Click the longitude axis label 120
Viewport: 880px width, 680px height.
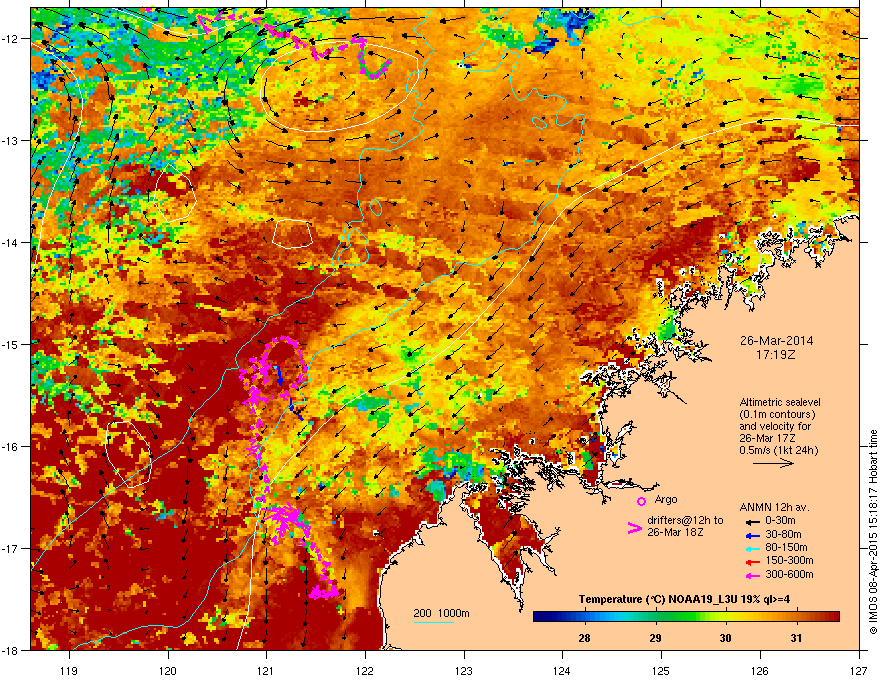168,670
